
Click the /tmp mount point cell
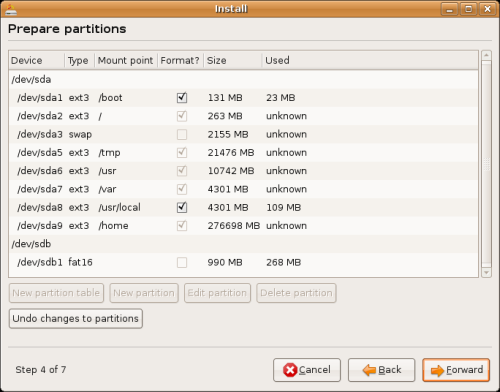(x=109, y=153)
